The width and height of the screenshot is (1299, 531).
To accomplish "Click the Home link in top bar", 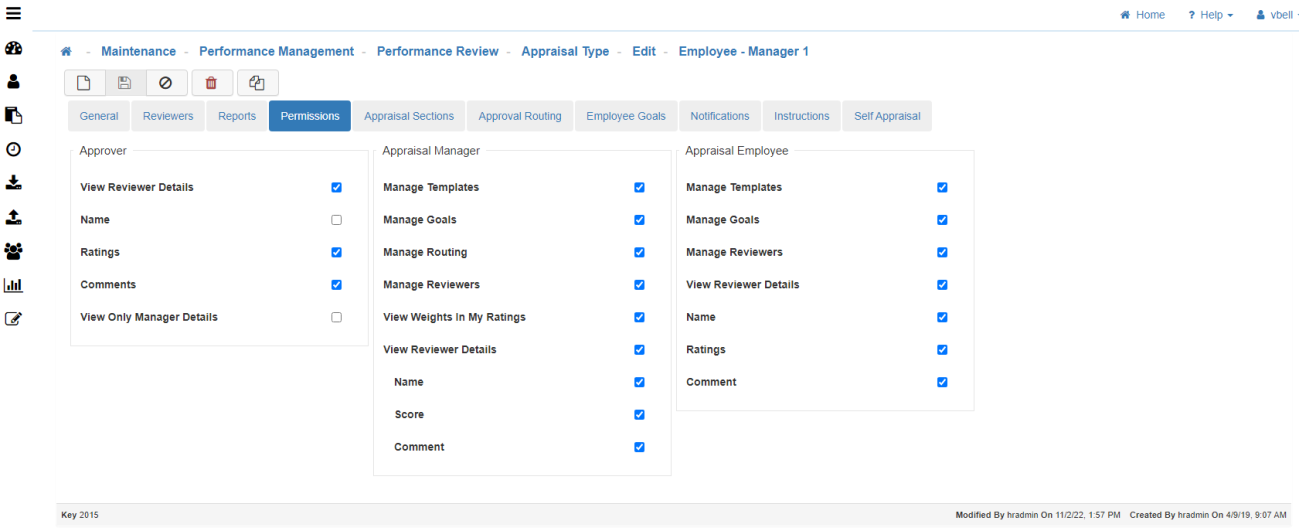I will [x=1143, y=15].
